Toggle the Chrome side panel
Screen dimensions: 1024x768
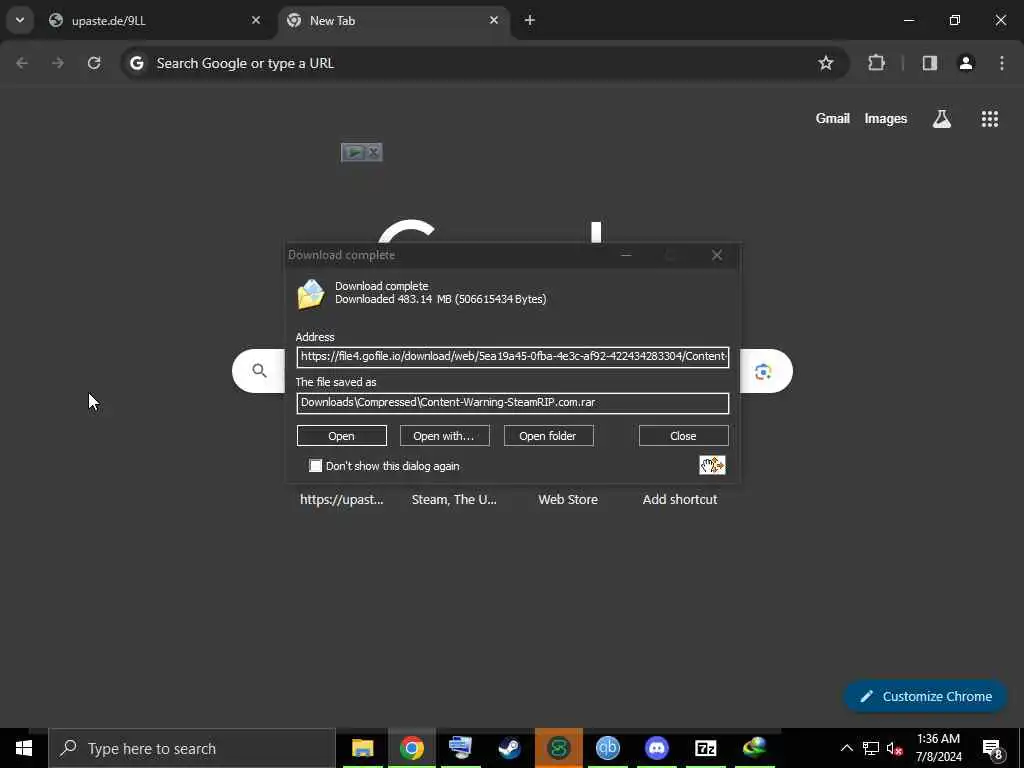(929, 63)
